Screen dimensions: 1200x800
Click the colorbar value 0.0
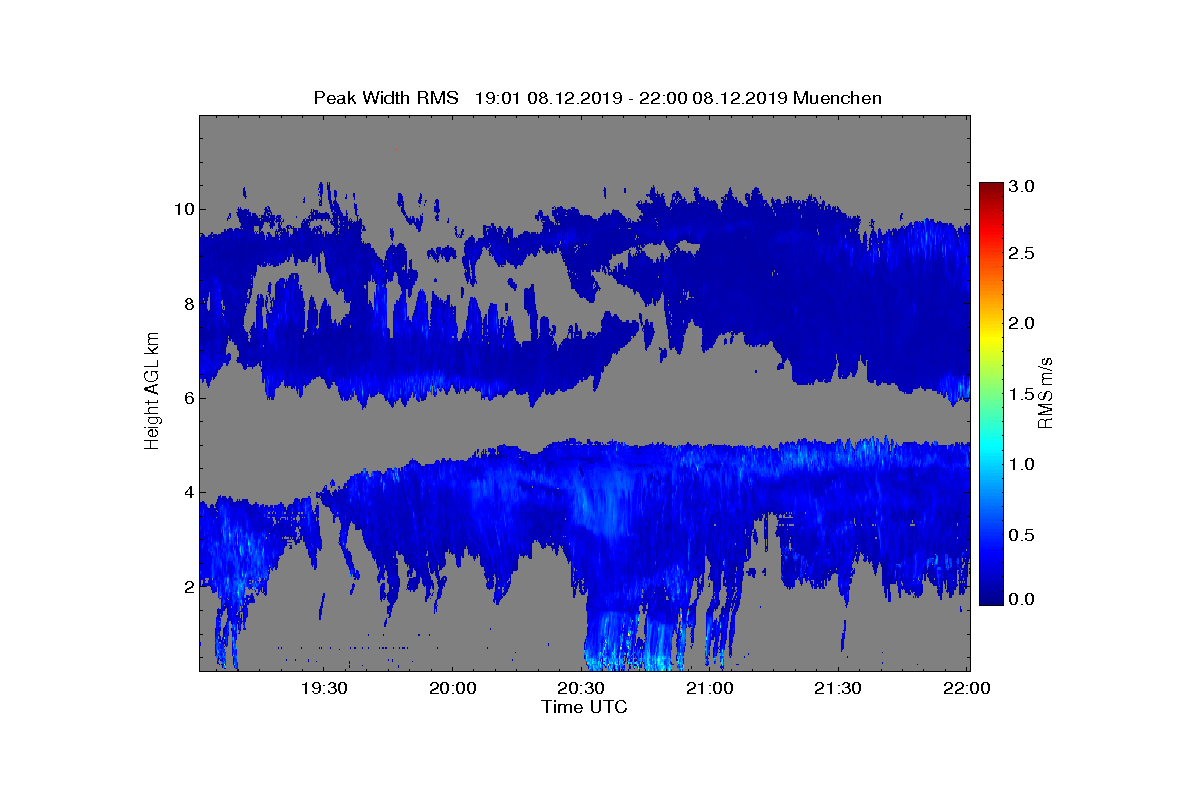(x=1020, y=599)
